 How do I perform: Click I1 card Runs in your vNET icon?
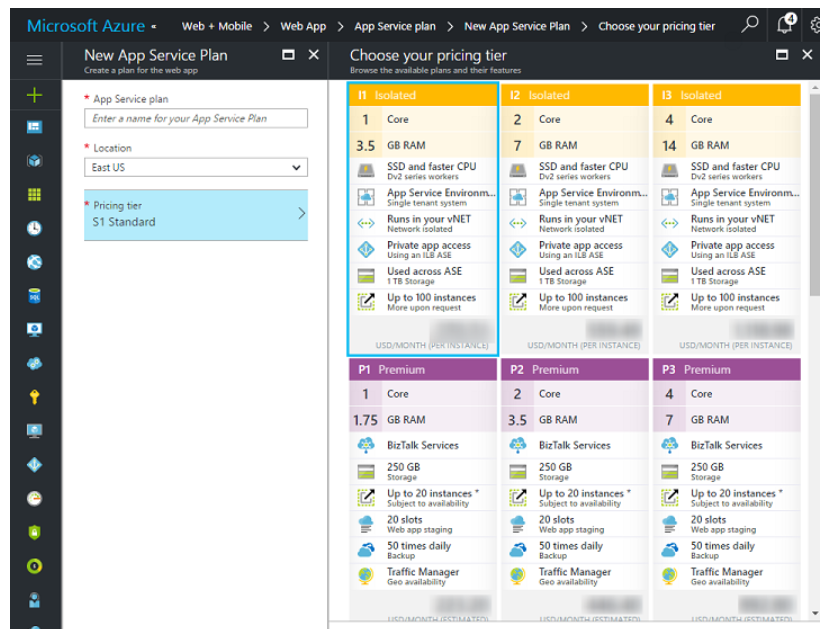(366, 223)
